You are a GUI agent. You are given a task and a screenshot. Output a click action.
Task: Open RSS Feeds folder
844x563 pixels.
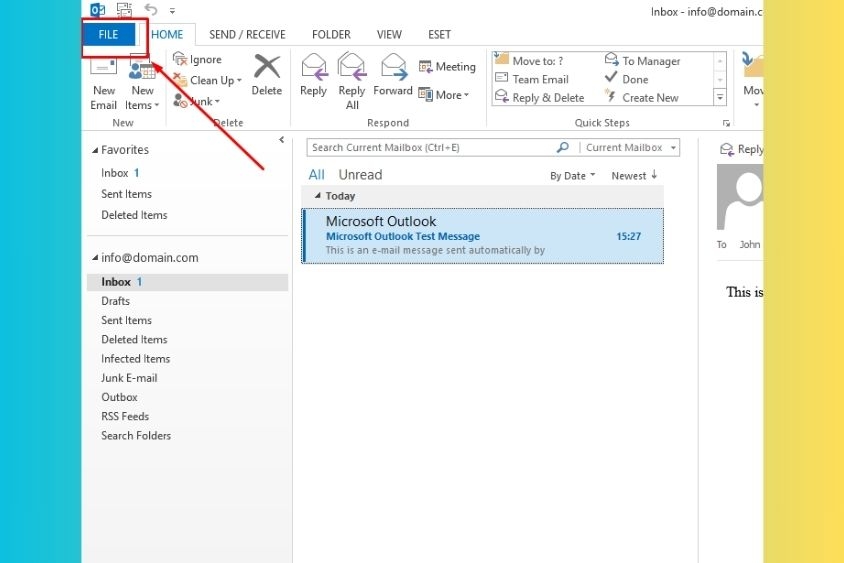[125, 416]
